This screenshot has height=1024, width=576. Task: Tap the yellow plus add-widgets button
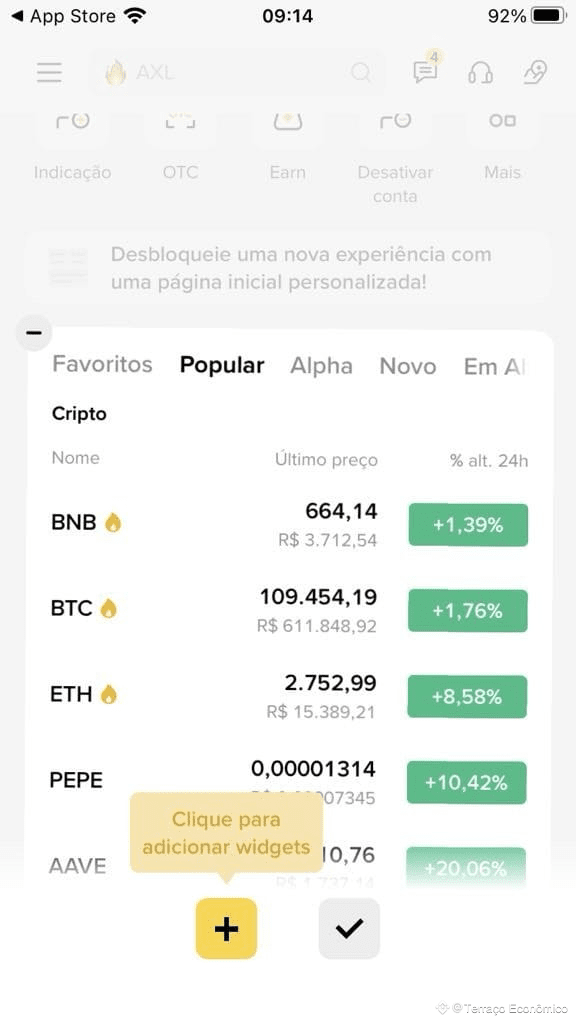coord(226,928)
